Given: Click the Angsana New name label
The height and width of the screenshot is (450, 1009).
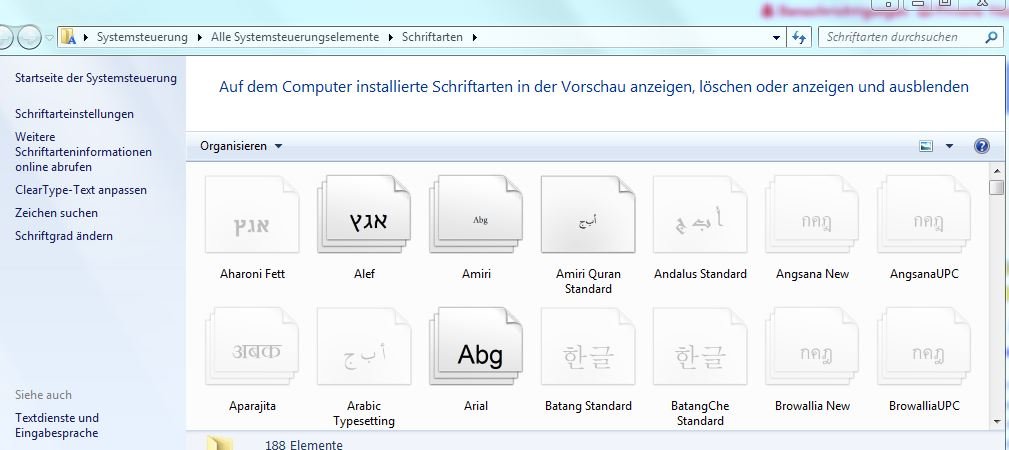Looking at the screenshot, I should (812, 274).
